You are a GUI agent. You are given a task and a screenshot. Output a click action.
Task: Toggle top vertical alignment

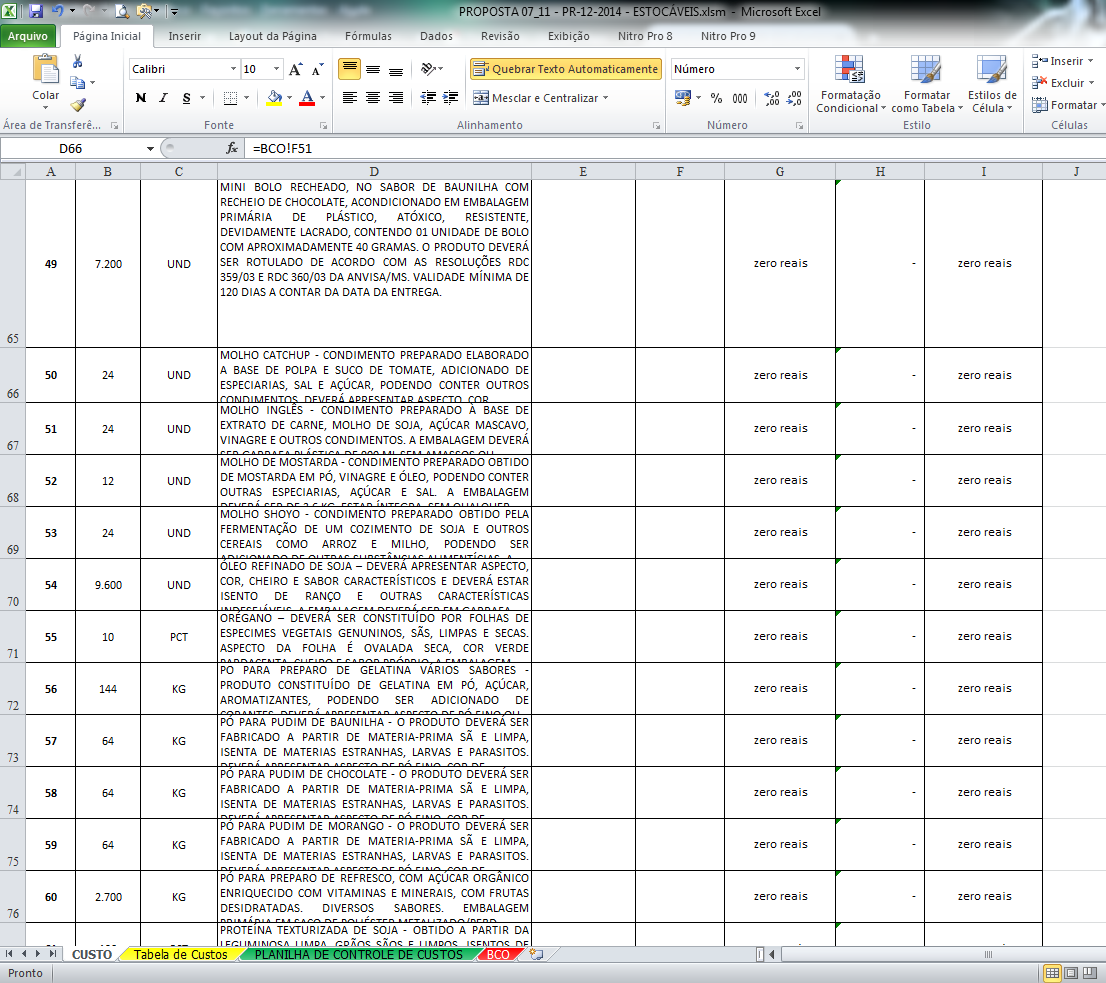[x=349, y=69]
